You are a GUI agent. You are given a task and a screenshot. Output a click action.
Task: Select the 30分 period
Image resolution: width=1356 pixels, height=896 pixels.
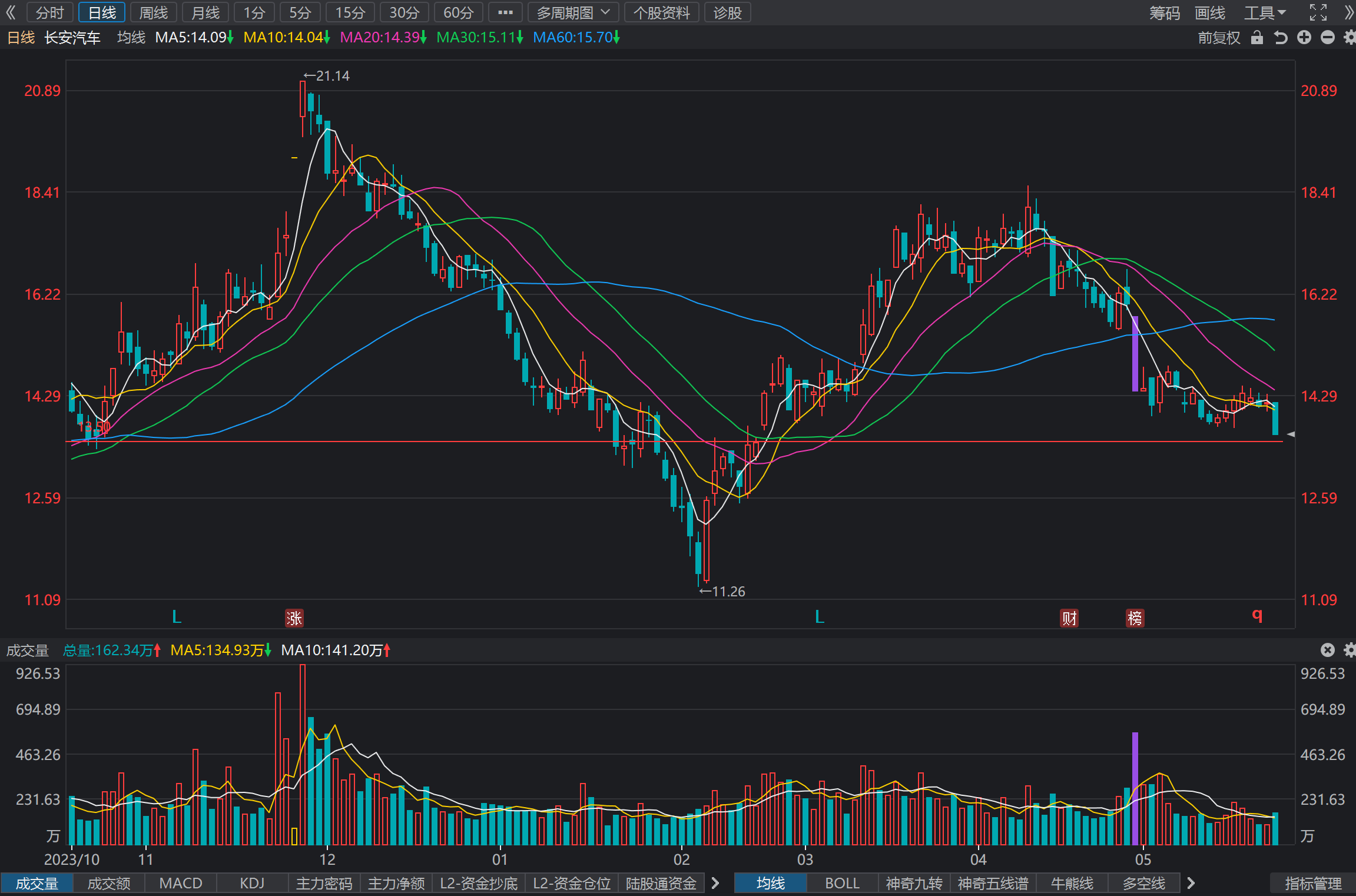click(405, 12)
